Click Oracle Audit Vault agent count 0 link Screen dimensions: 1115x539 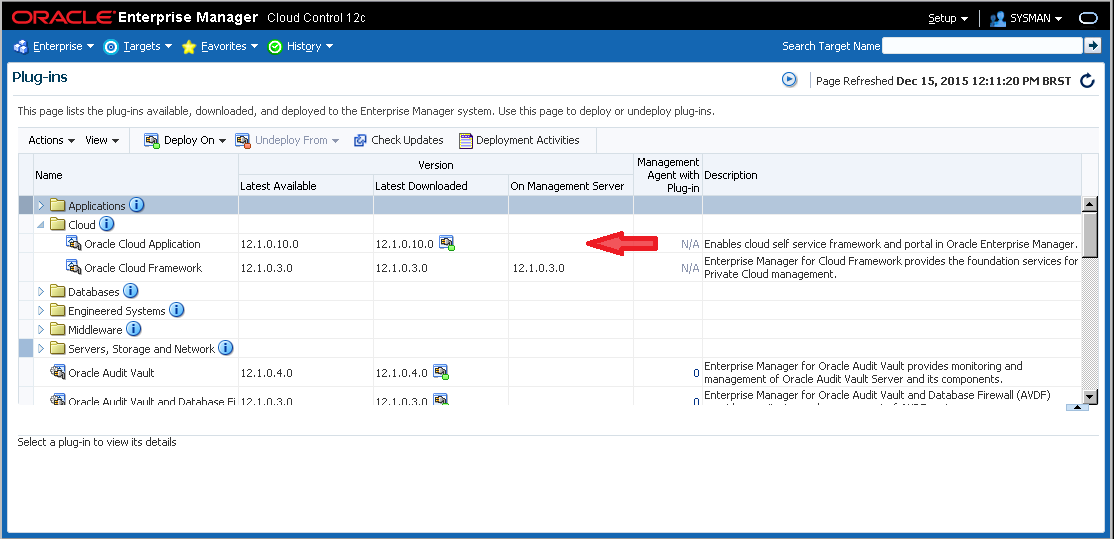[696, 373]
